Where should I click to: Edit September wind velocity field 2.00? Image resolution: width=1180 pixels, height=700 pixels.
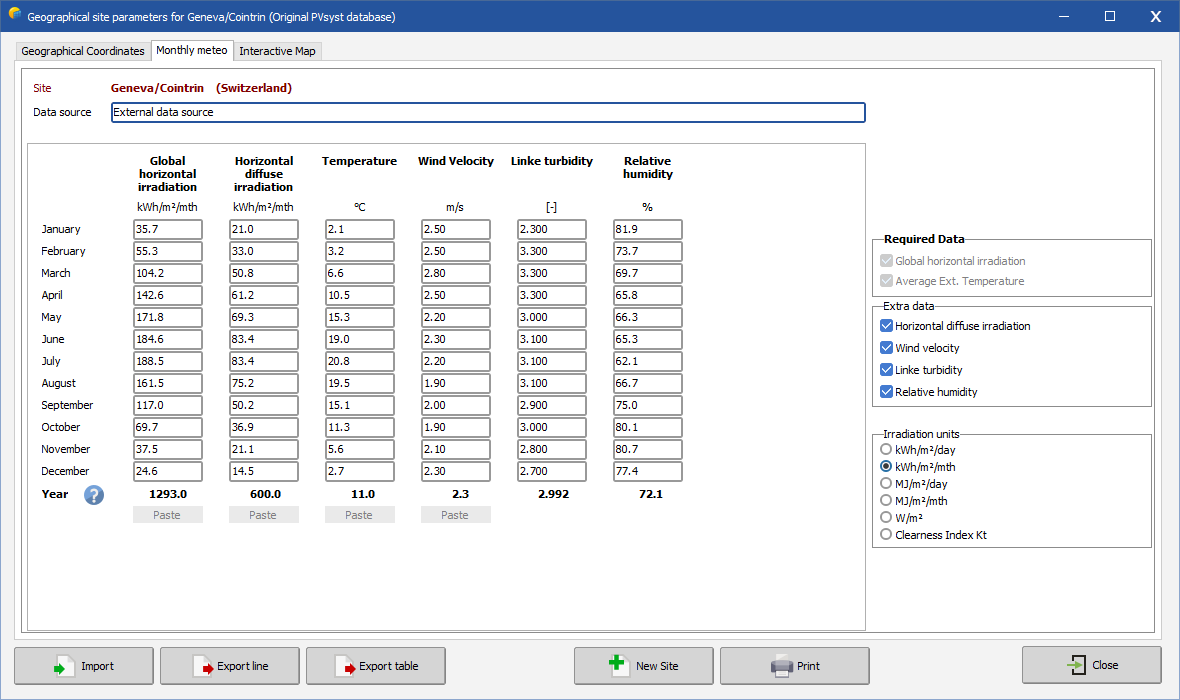click(x=455, y=405)
